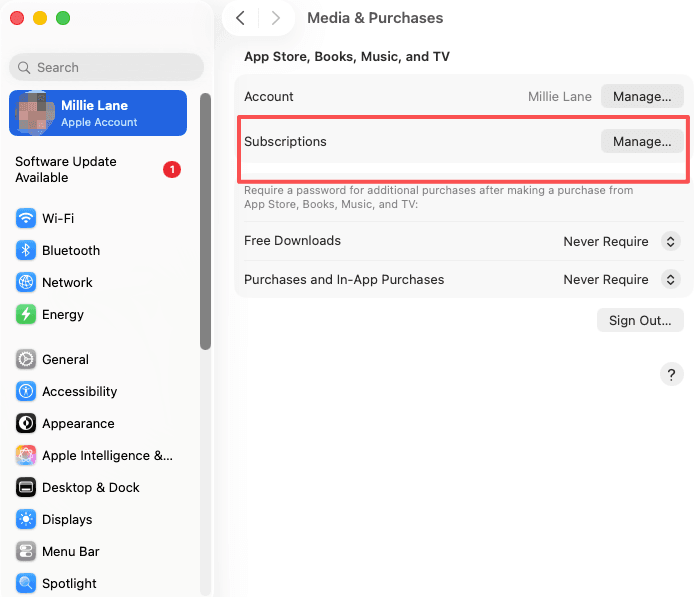Click App Store, Books, Music, and TV heading

(x=347, y=57)
